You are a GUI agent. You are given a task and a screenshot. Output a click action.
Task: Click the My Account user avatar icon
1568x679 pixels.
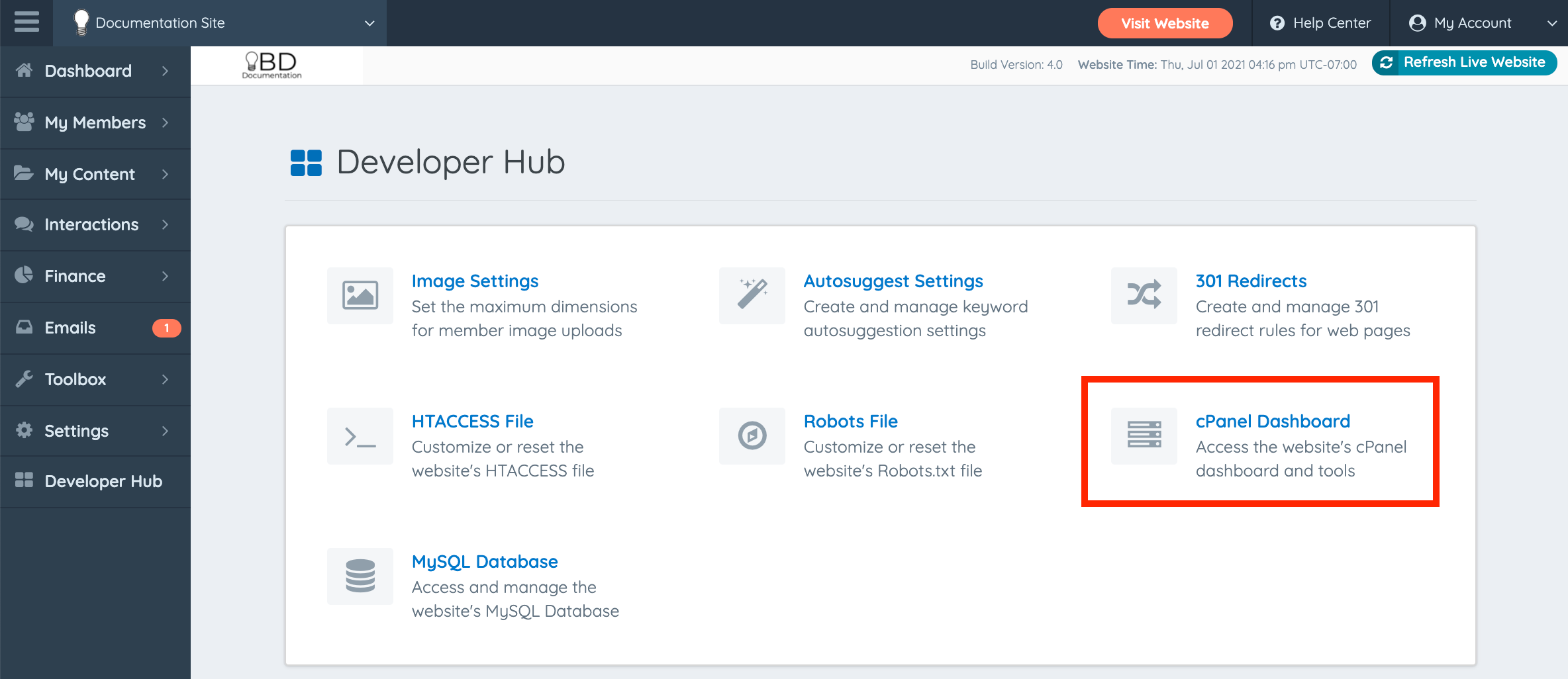pos(1417,23)
